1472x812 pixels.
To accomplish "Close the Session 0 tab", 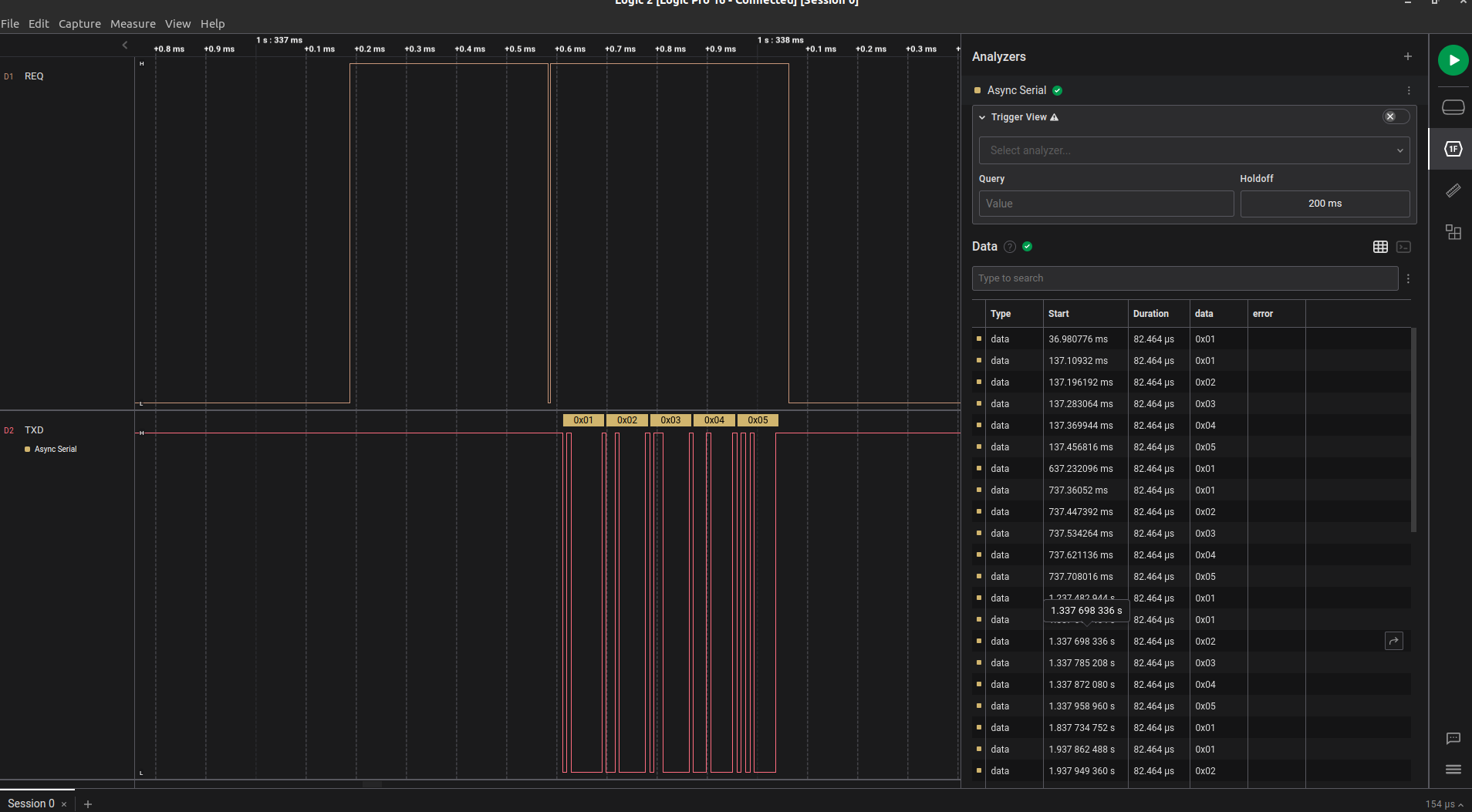I will coord(64,804).
